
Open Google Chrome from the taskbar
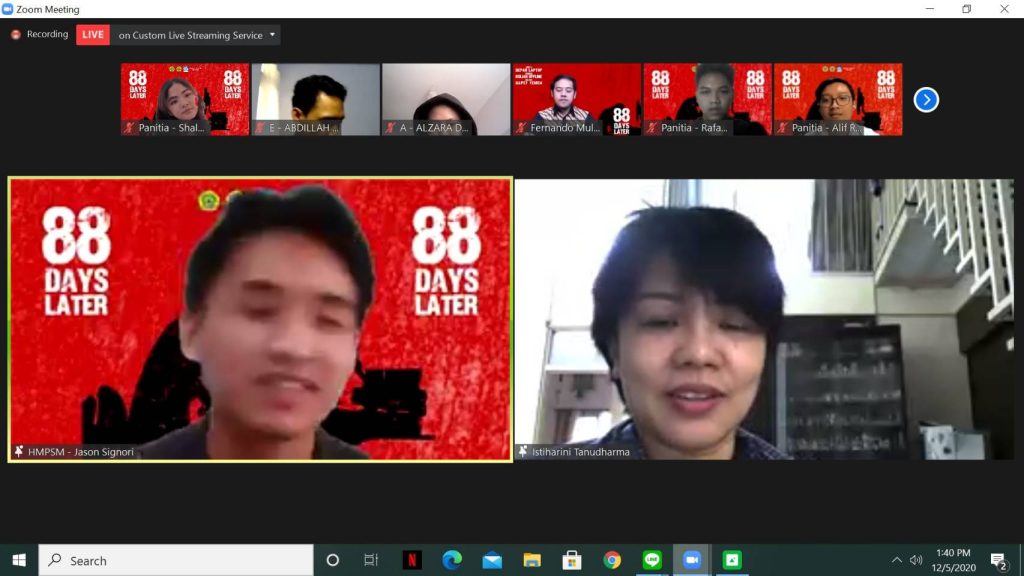[612, 560]
